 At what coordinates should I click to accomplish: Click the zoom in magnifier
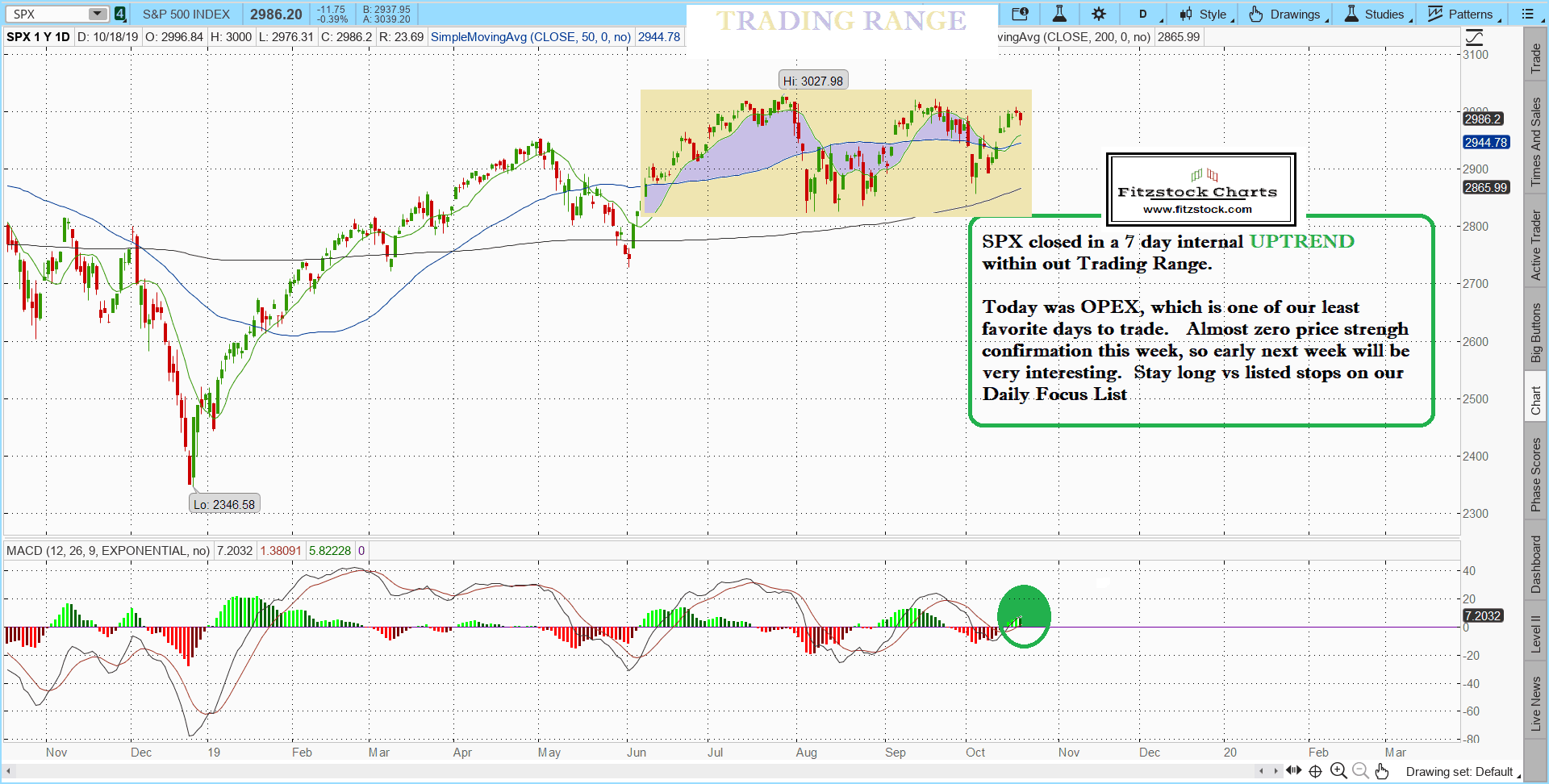1338,771
